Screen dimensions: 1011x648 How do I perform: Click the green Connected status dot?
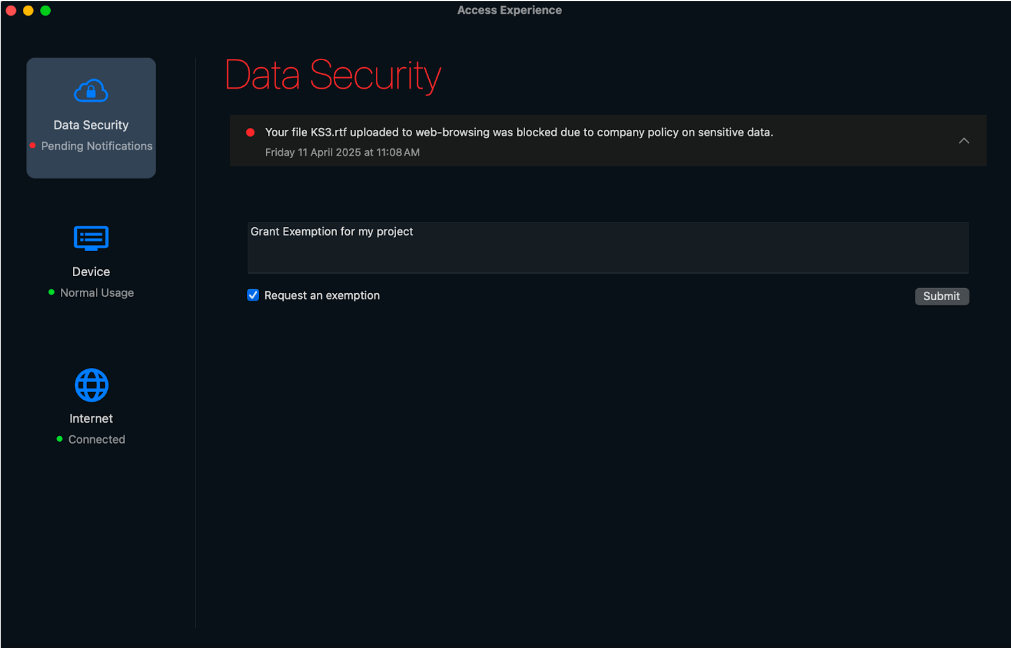click(60, 440)
